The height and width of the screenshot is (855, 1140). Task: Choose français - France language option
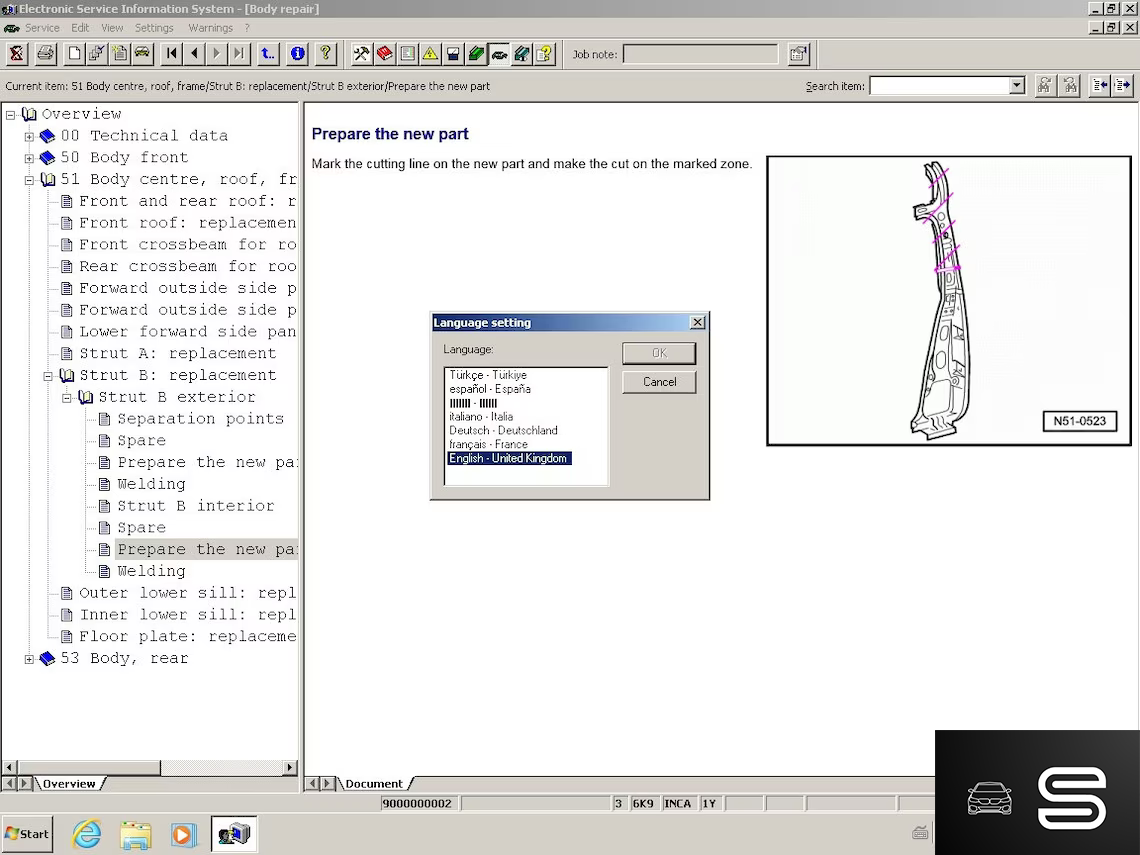coord(488,445)
